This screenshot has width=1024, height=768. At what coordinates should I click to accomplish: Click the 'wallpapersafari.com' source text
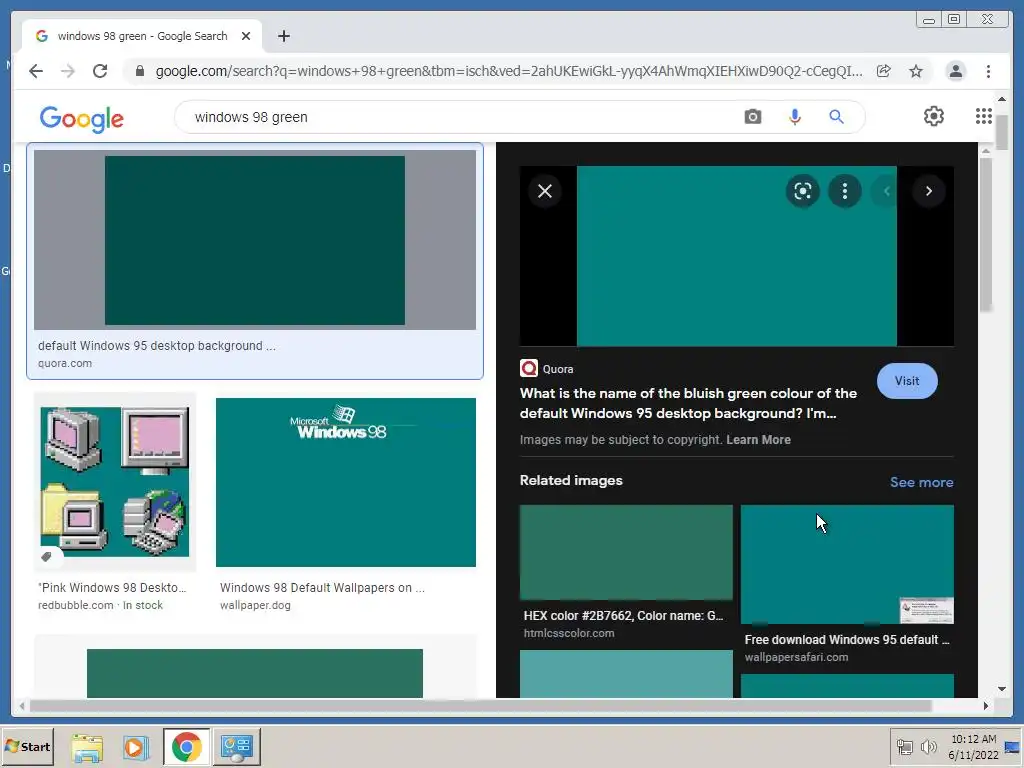pyautogui.click(x=796, y=657)
